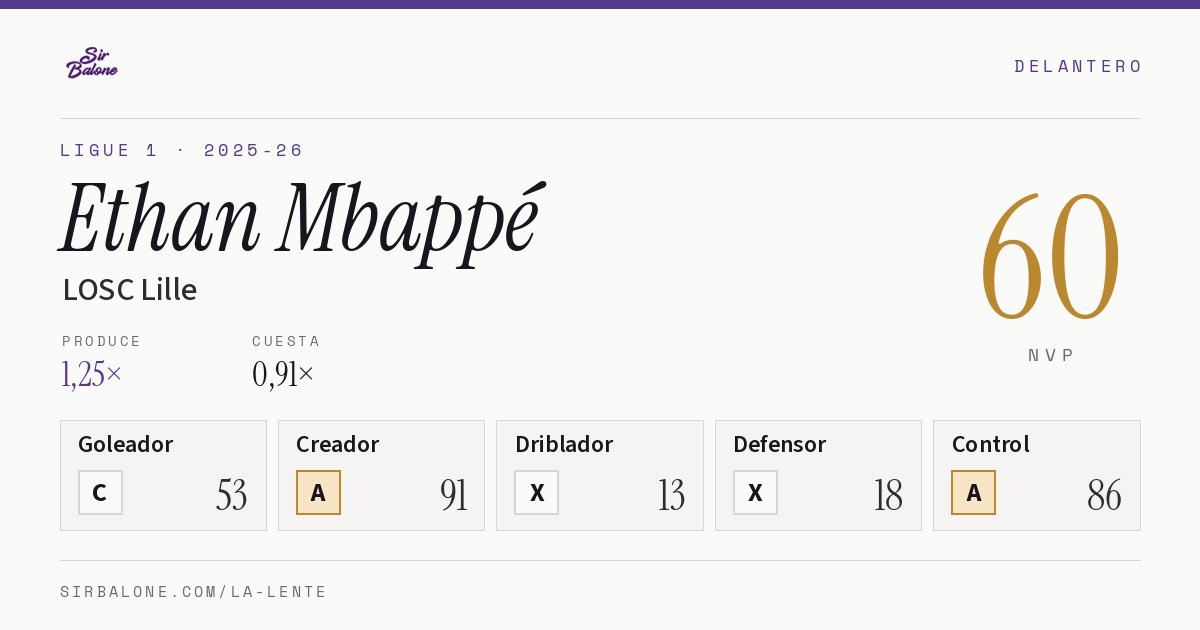This screenshot has width=1200, height=630.
Task: Click the X grade badge under Defensor
Action: point(755,492)
